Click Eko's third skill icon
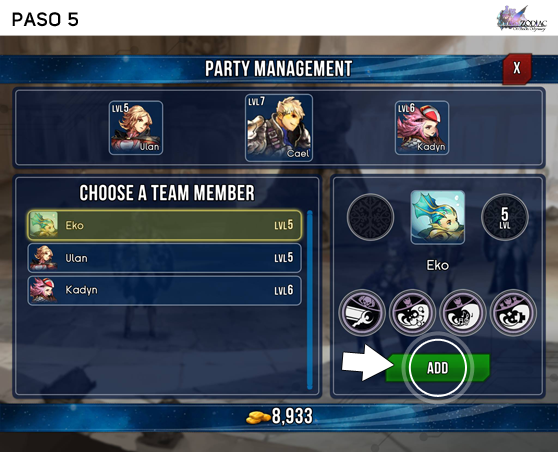558x452 pixels. pos(463,313)
